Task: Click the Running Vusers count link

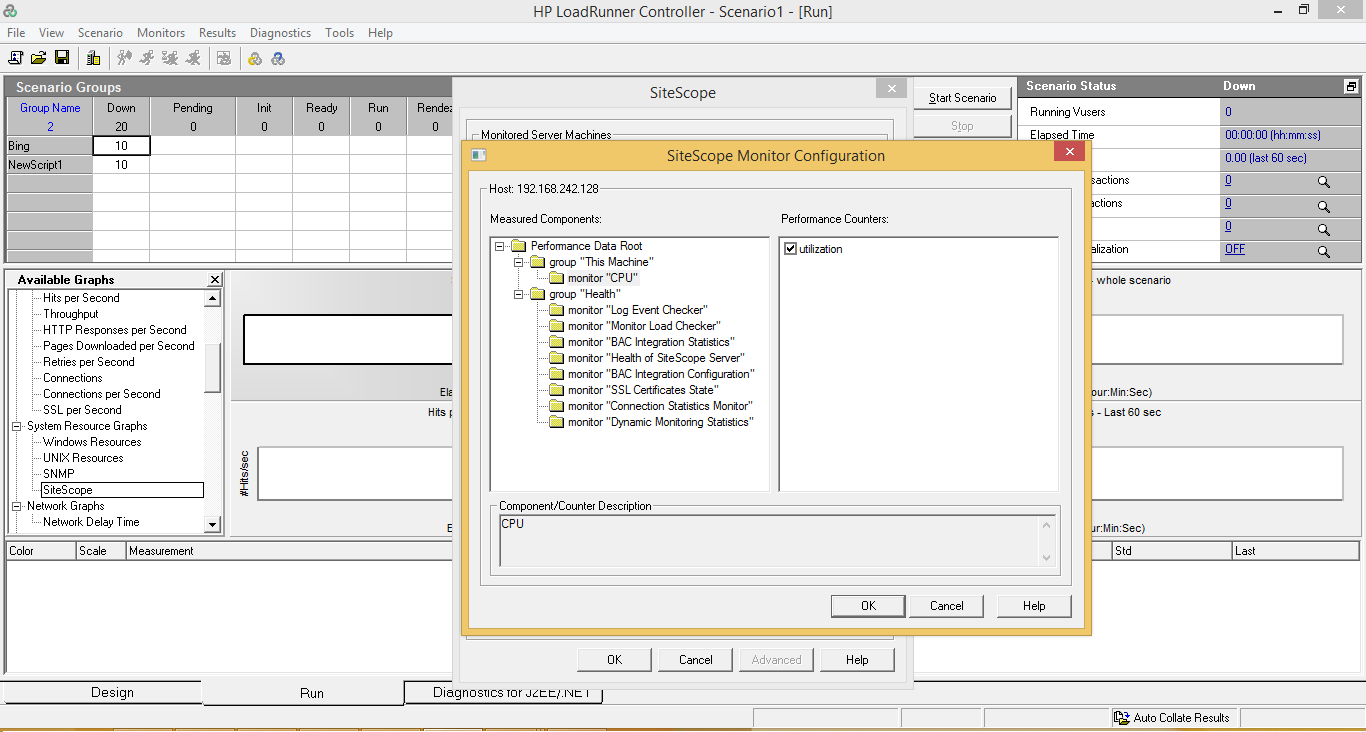Action: click(1228, 112)
